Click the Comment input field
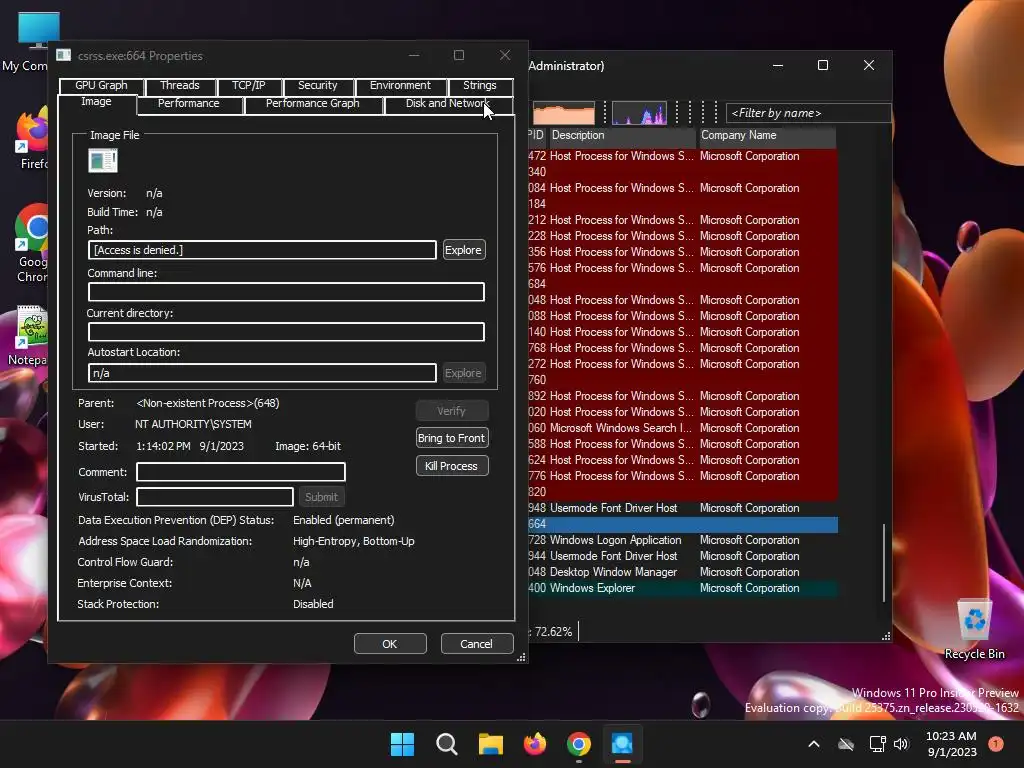 tap(241, 472)
